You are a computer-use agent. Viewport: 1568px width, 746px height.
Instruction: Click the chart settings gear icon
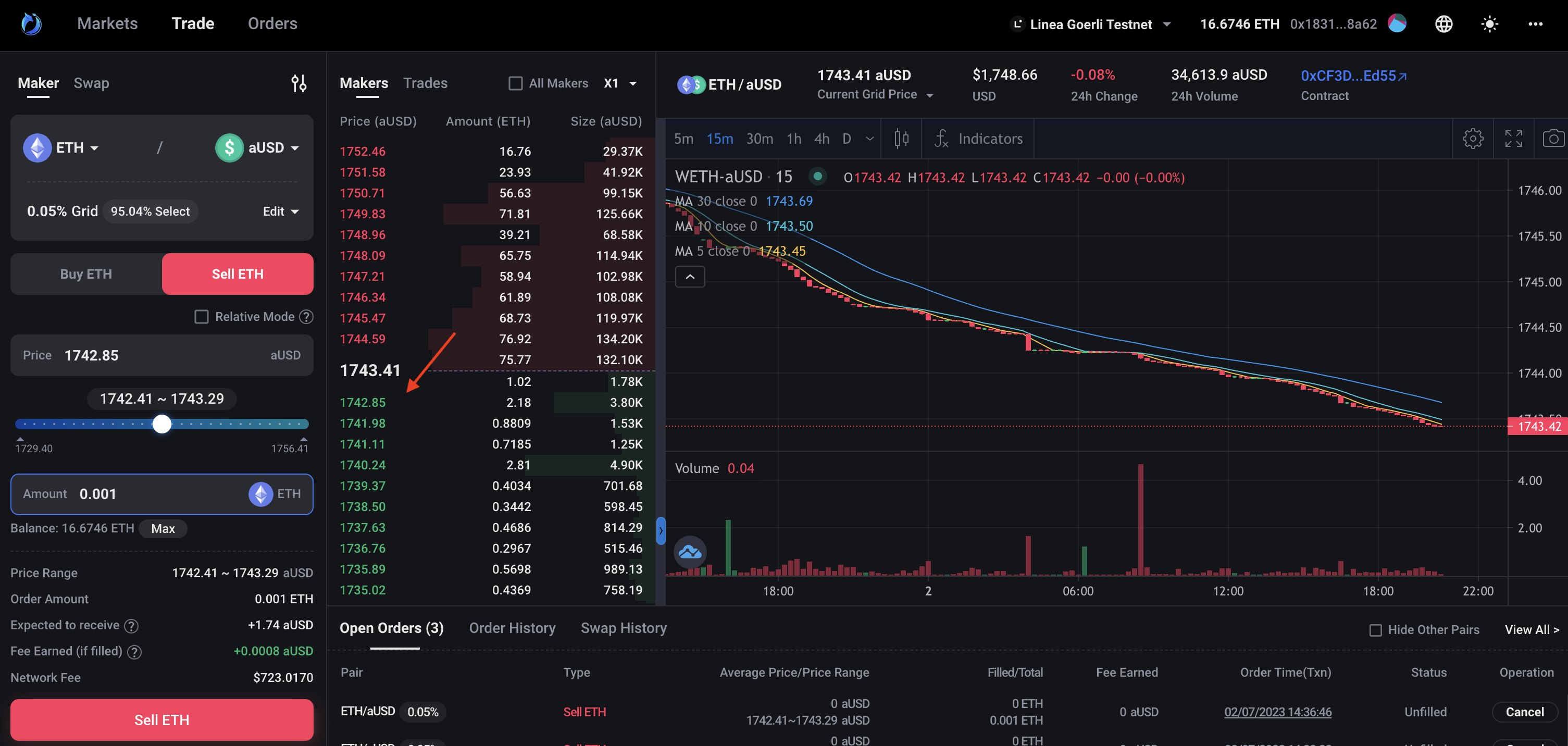click(1473, 139)
